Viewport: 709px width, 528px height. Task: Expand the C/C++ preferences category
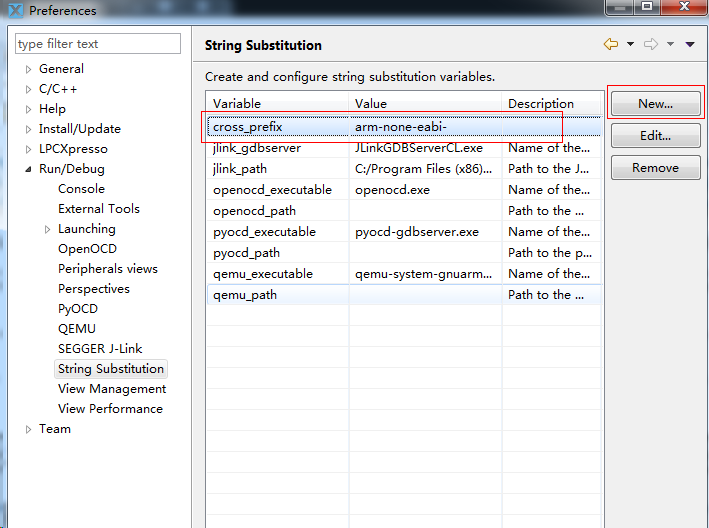click(x=28, y=89)
